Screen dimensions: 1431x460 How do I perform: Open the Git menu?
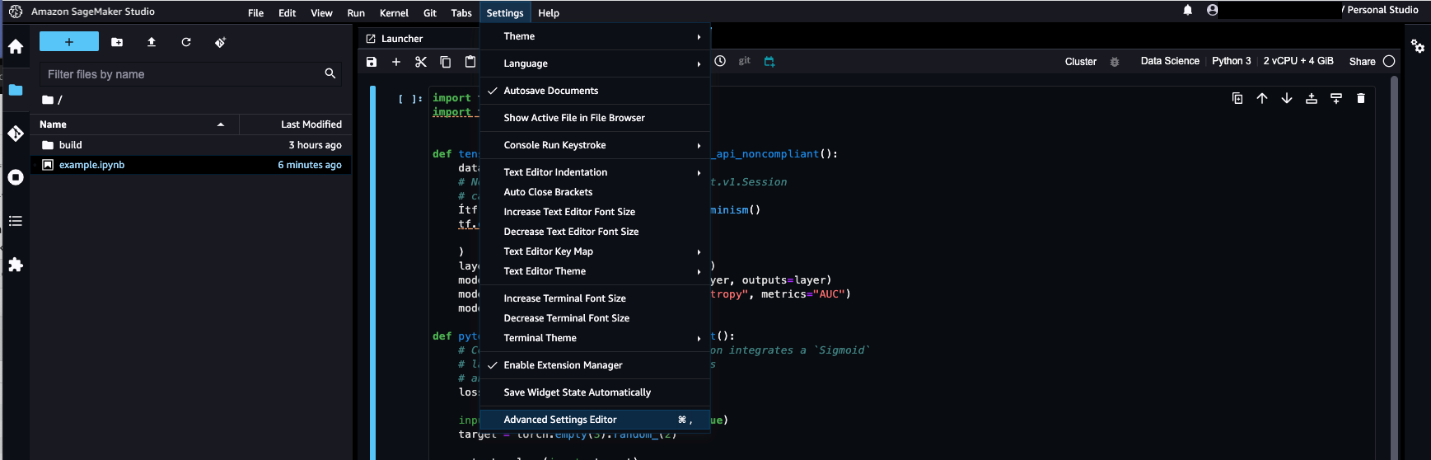[x=430, y=13]
